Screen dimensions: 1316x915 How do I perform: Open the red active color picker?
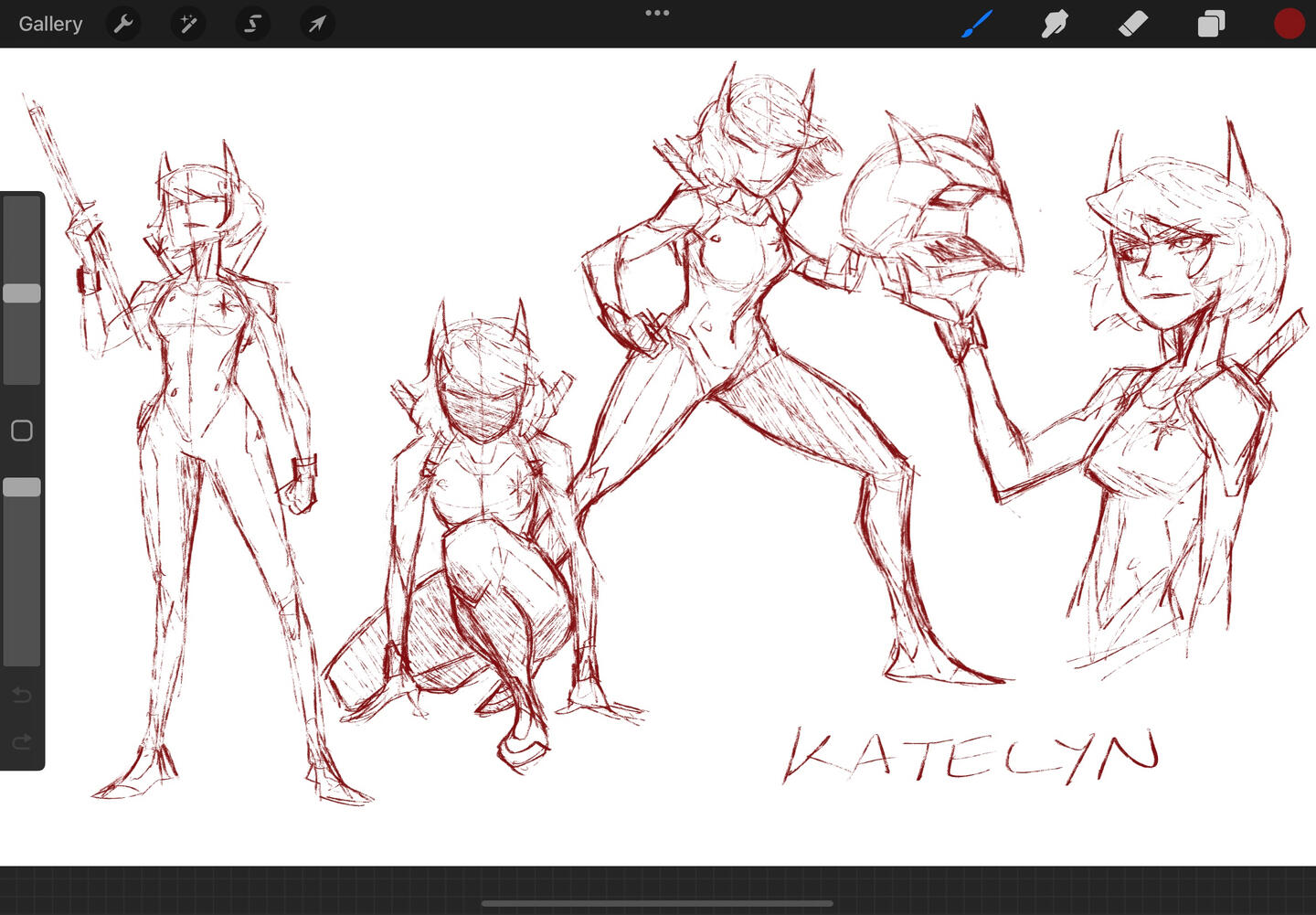pos(1289,24)
